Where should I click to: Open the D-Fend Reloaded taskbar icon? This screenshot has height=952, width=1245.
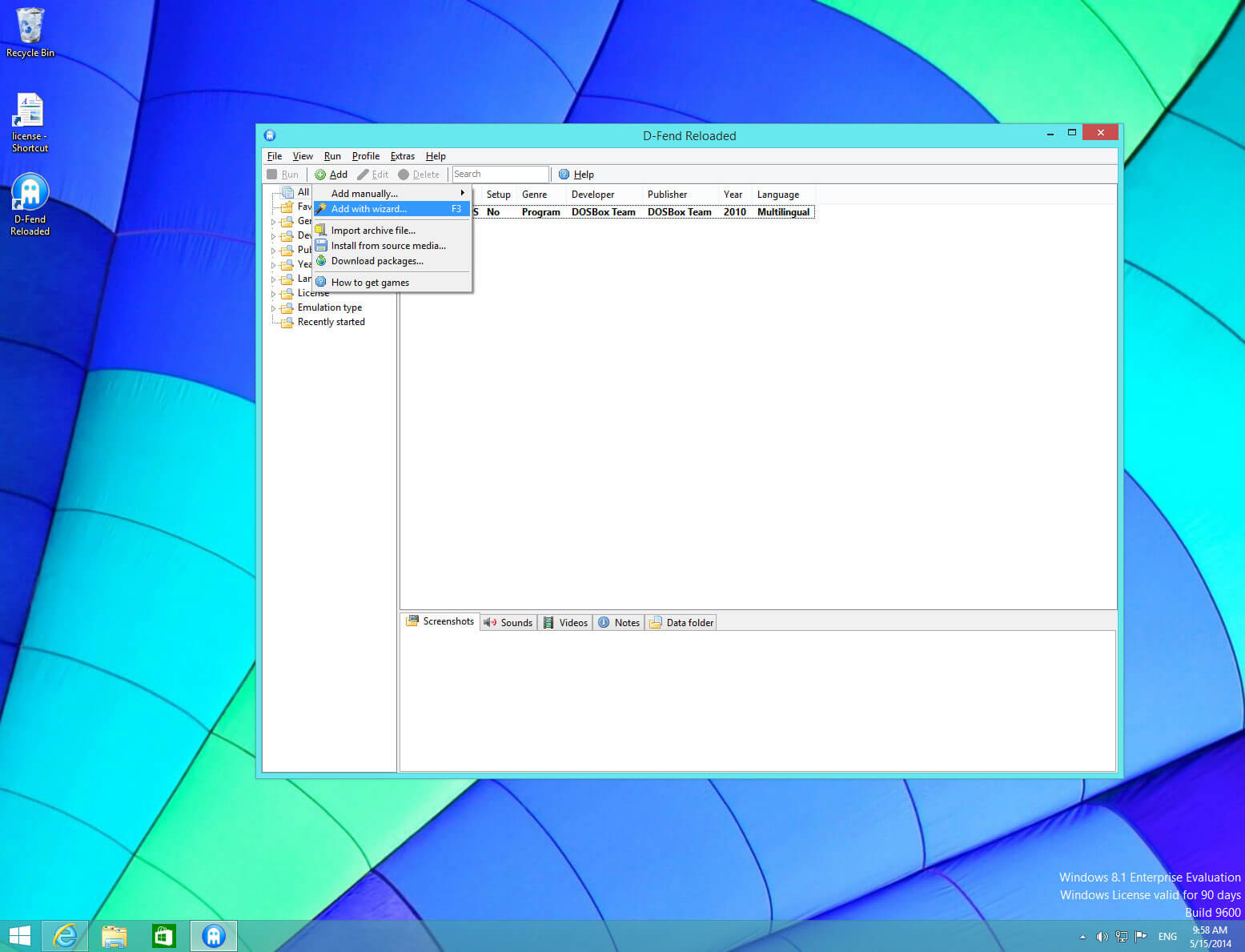click(x=213, y=935)
